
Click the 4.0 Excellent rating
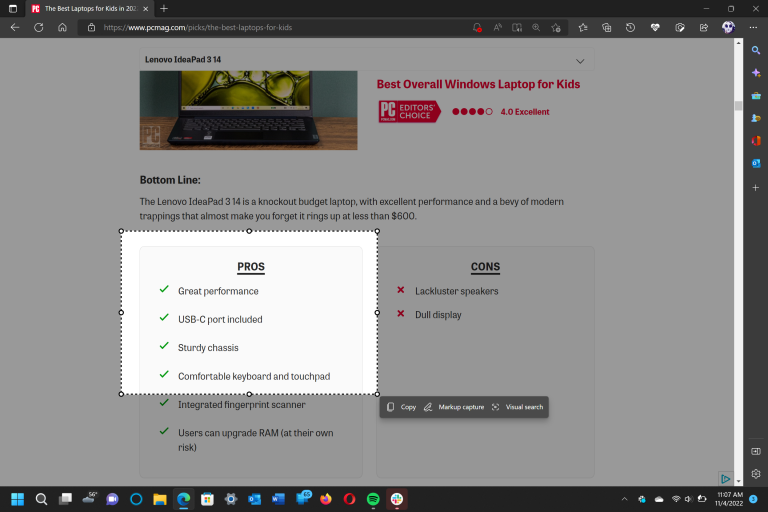click(x=525, y=112)
